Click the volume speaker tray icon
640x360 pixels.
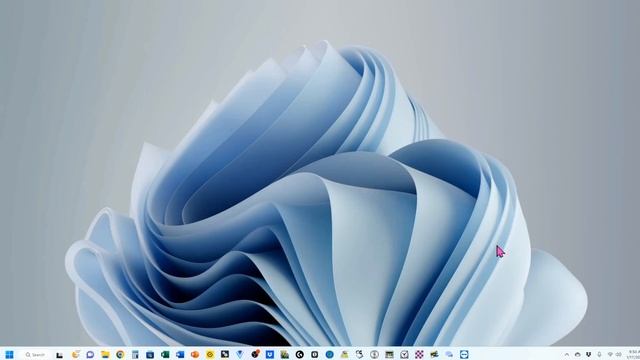point(619,354)
